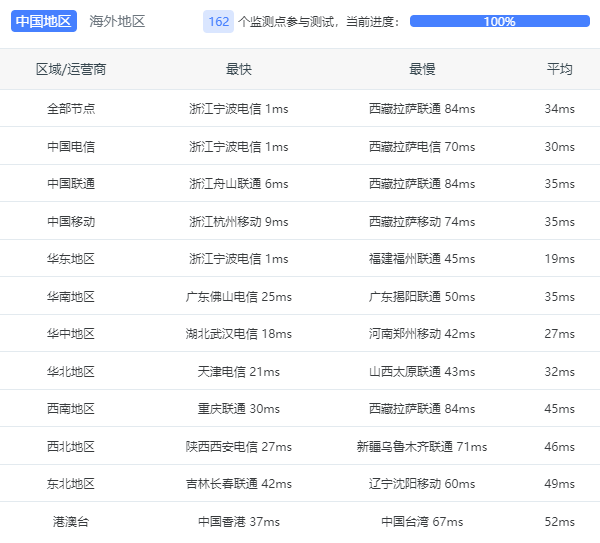Select the 华南地区 row label
Image resolution: width=600 pixels, height=543 pixels.
[71, 297]
